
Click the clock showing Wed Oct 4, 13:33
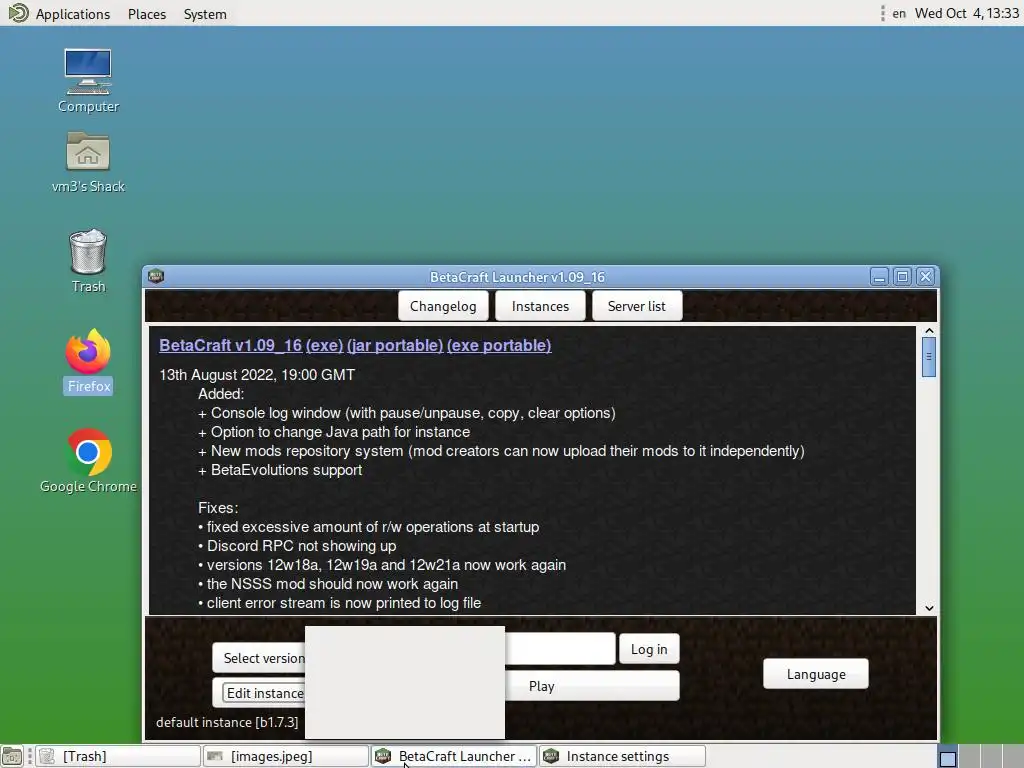pos(967,14)
